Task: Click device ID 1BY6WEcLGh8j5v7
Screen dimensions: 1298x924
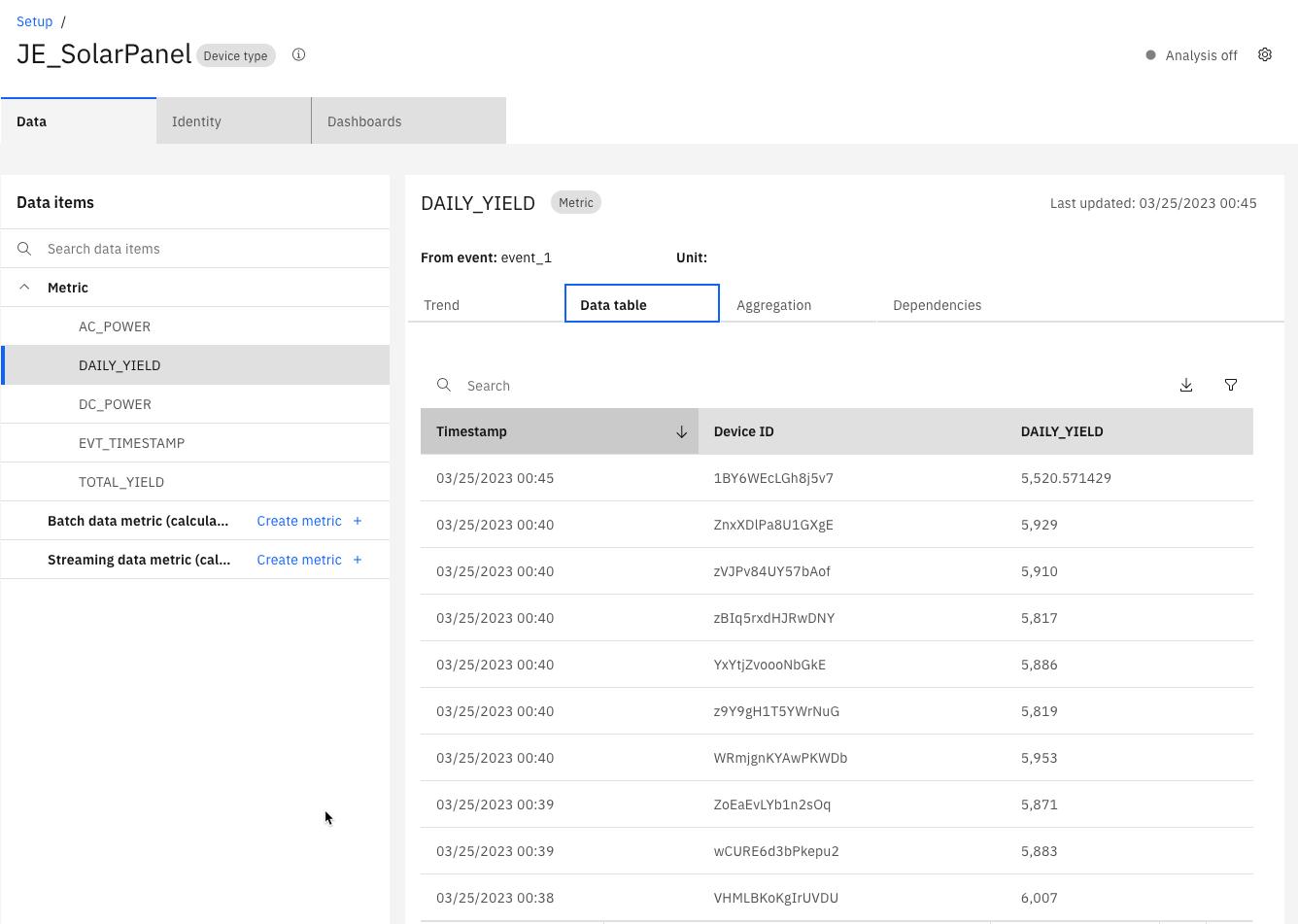Action: point(773,478)
